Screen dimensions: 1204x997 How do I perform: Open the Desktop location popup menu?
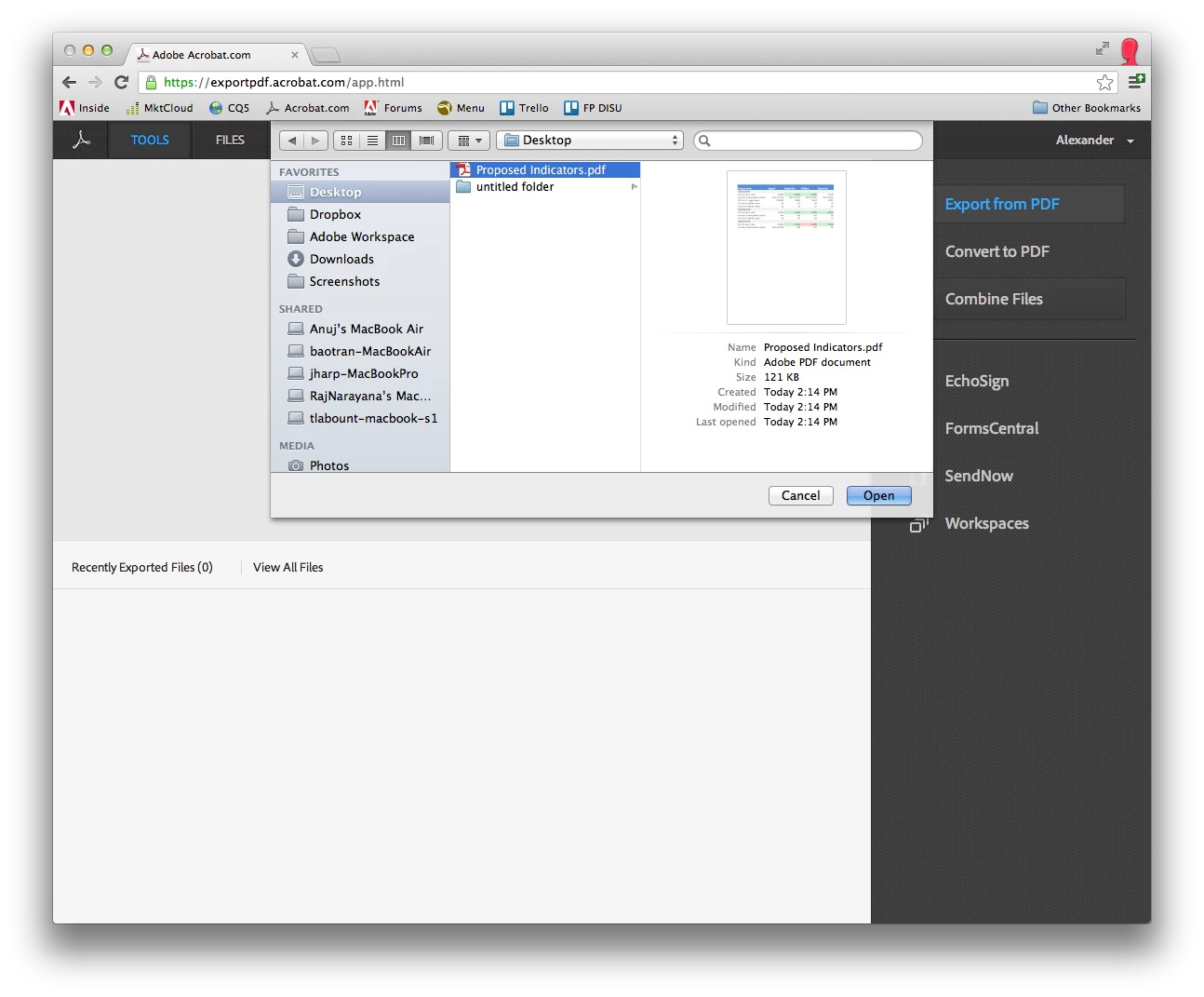(590, 141)
